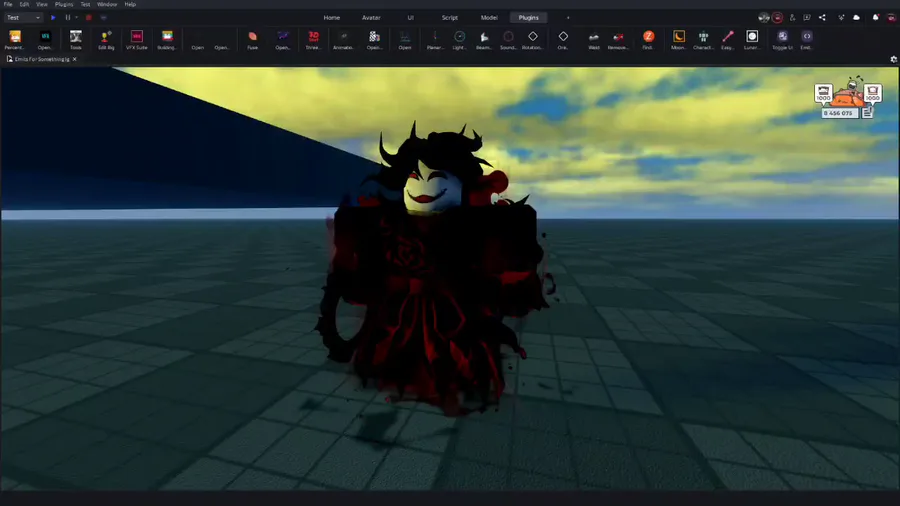The width and height of the screenshot is (900, 506).
Task: Open the View menu
Action: click(x=41, y=4)
